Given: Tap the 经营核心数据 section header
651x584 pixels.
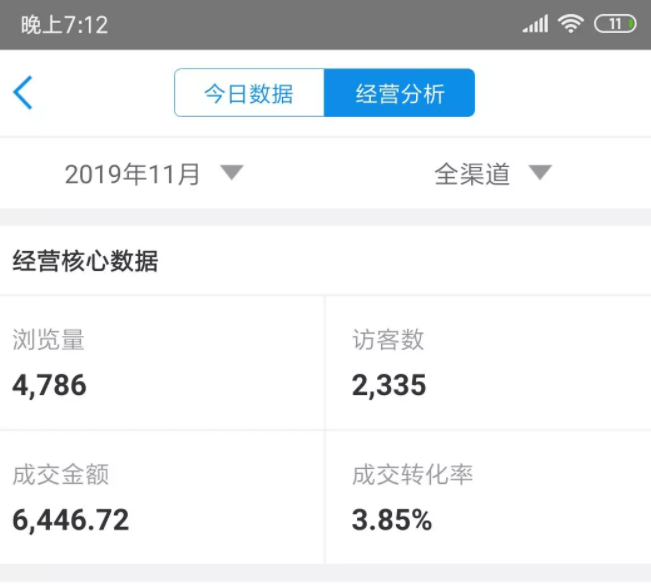Looking at the screenshot, I should 85,262.
